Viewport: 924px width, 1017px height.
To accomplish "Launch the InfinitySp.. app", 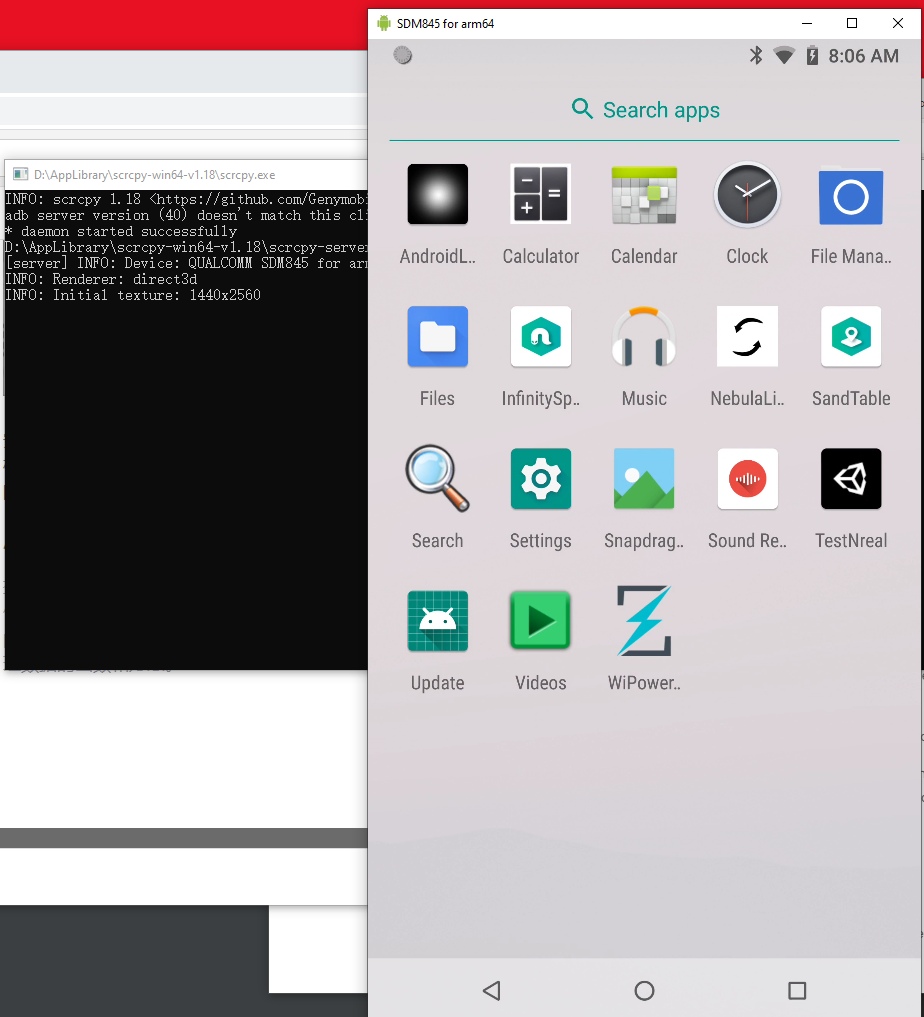I will click(541, 336).
